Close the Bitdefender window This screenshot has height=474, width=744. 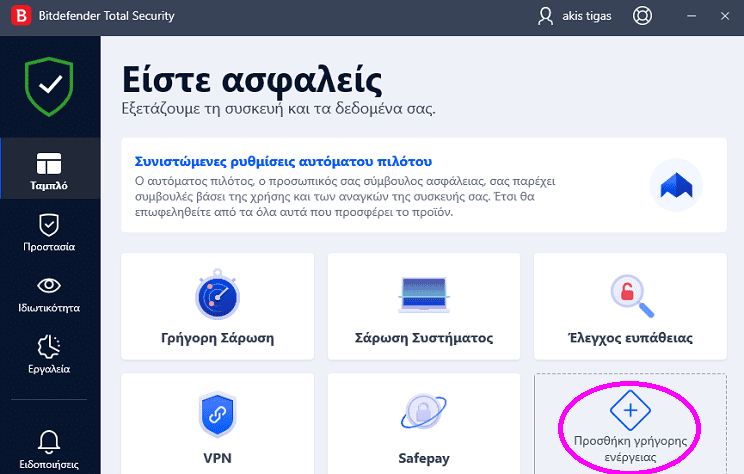pos(725,16)
